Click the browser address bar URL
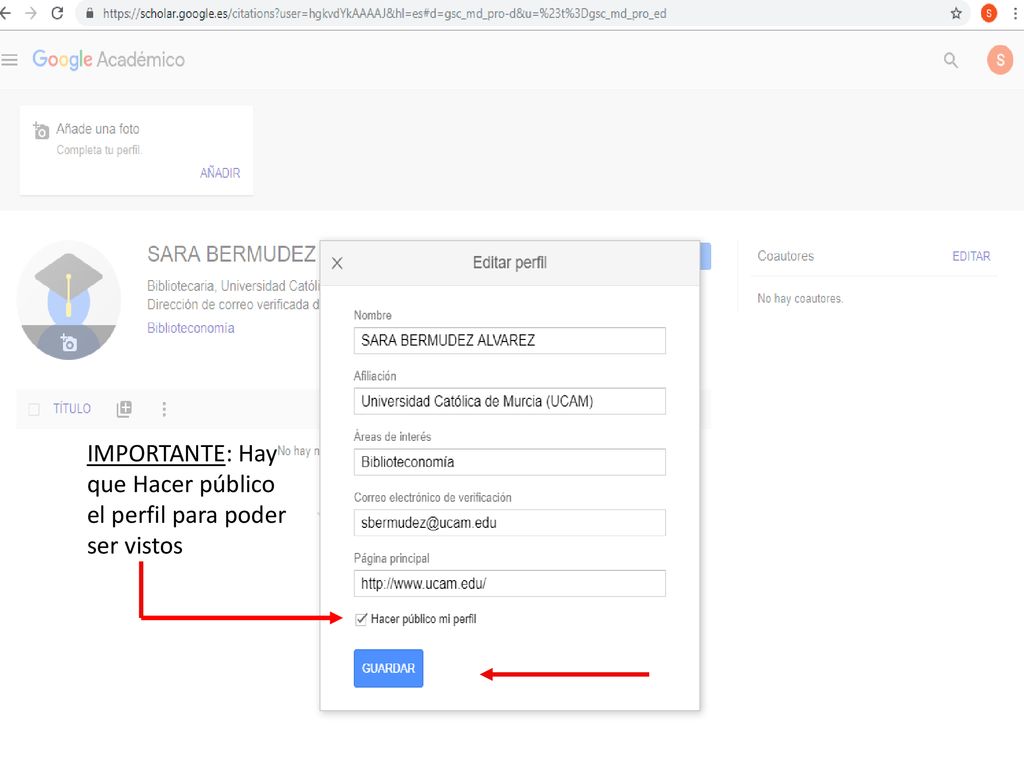This screenshot has width=1024, height=768. tap(385, 13)
